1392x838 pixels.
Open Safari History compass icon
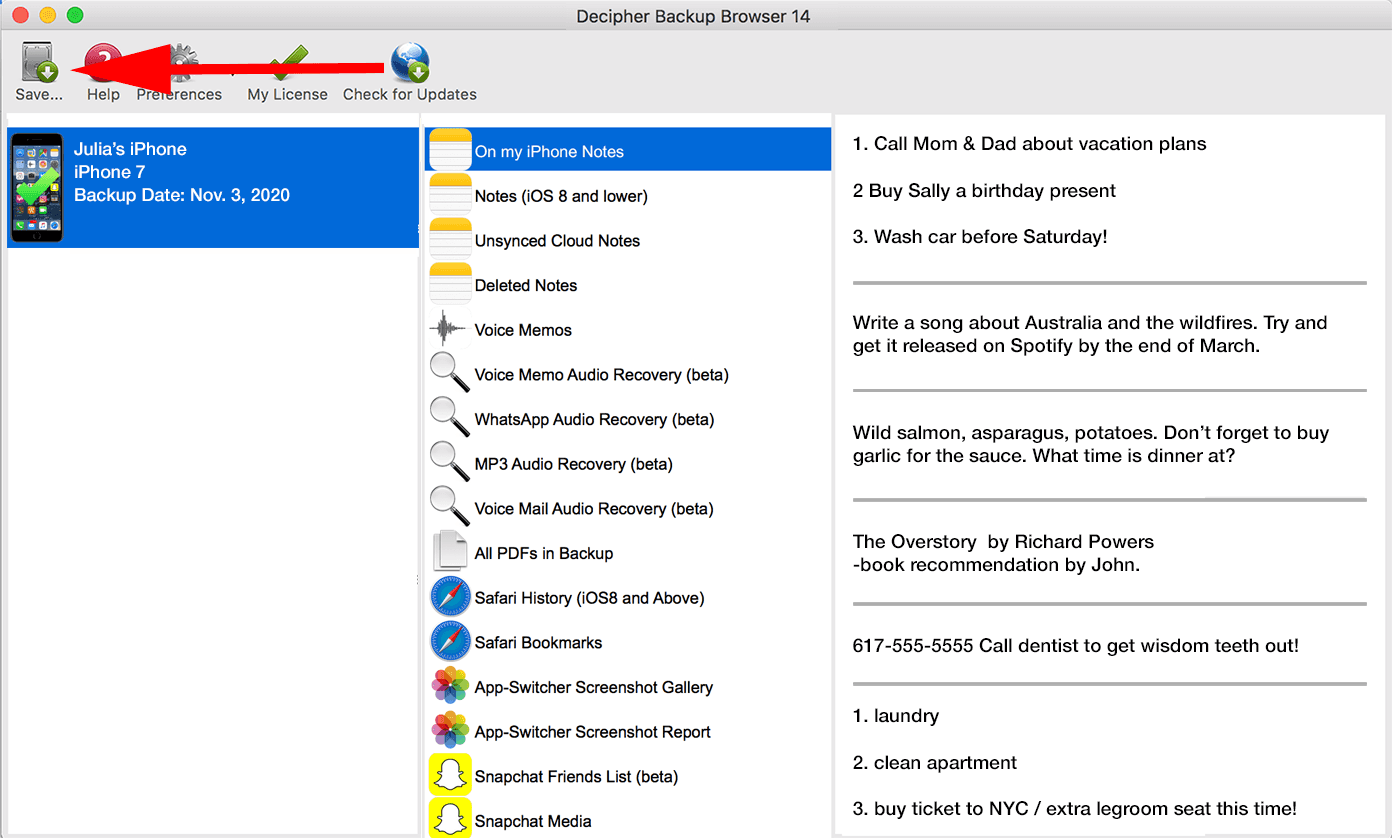[449, 598]
